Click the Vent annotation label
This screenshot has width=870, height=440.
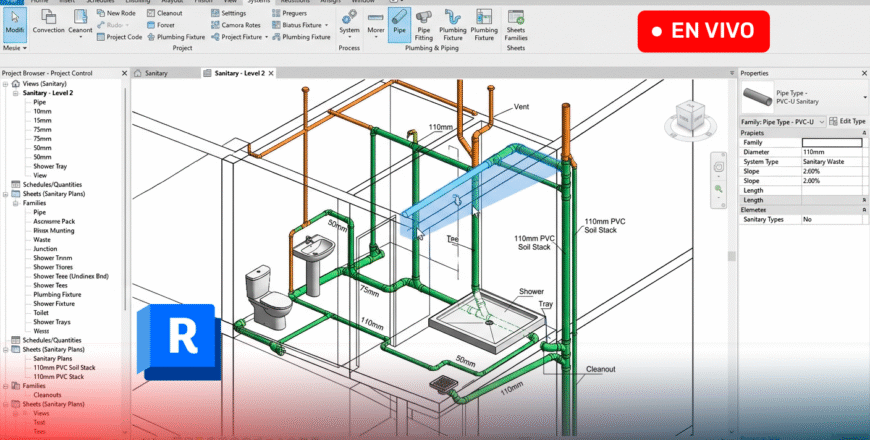point(522,107)
